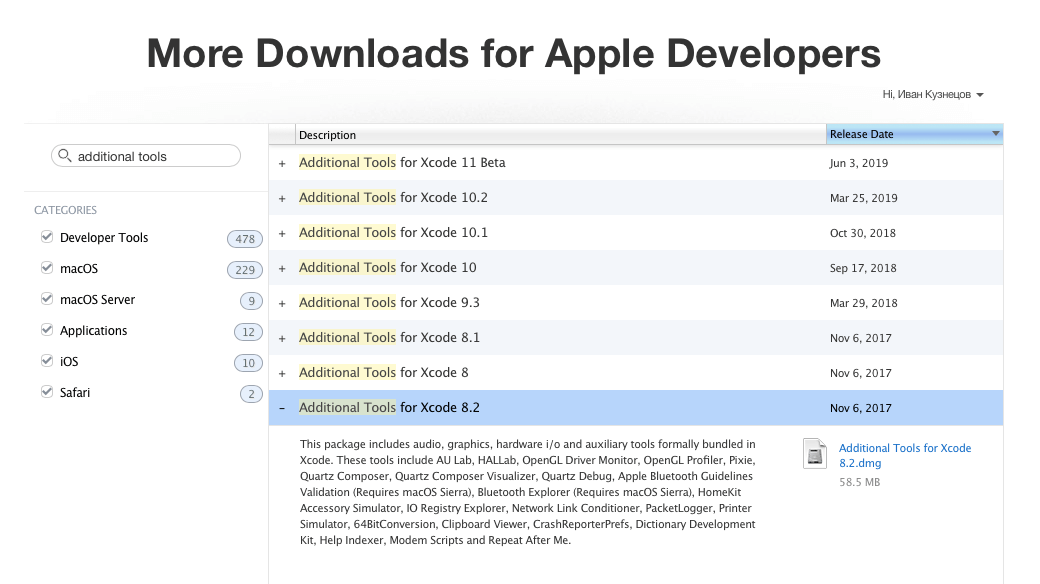Click the 12 count badge for Applications
The height and width of the screenshot is (584, 1040).
248,332
